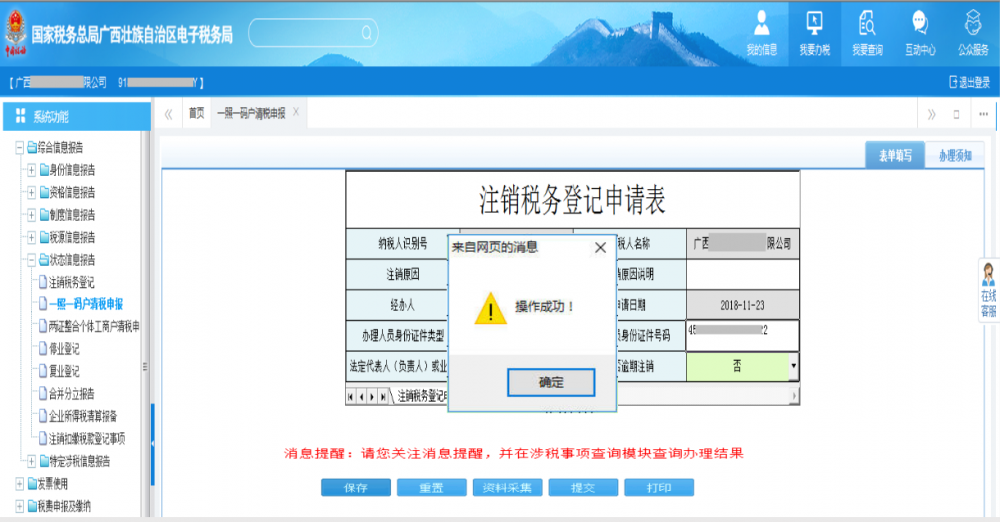Expand the 发票使用 tree node
Screen dimensions: 1000x522
20,484
